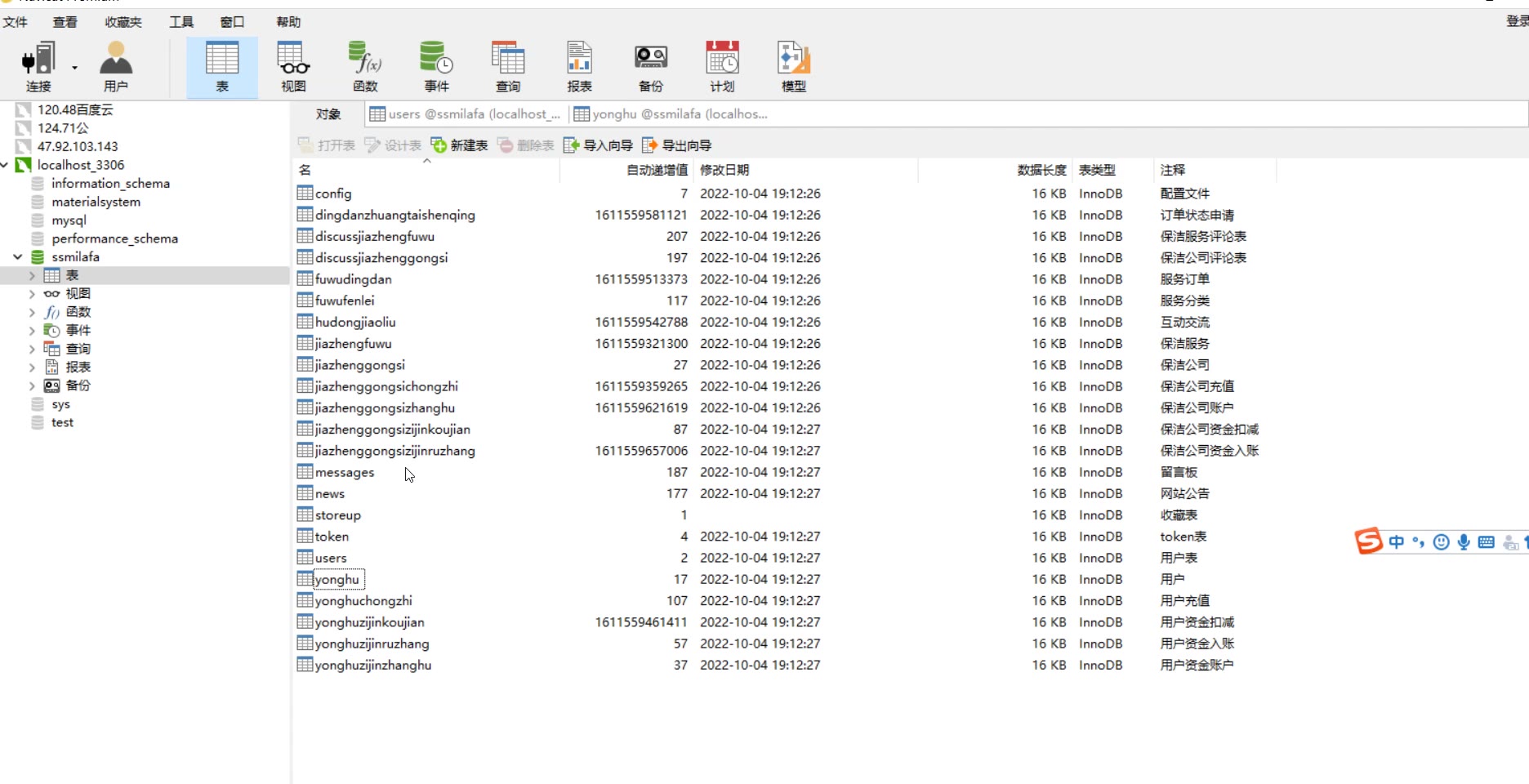Select the 表 (Table) toolbar icon

tap(222, 67)
